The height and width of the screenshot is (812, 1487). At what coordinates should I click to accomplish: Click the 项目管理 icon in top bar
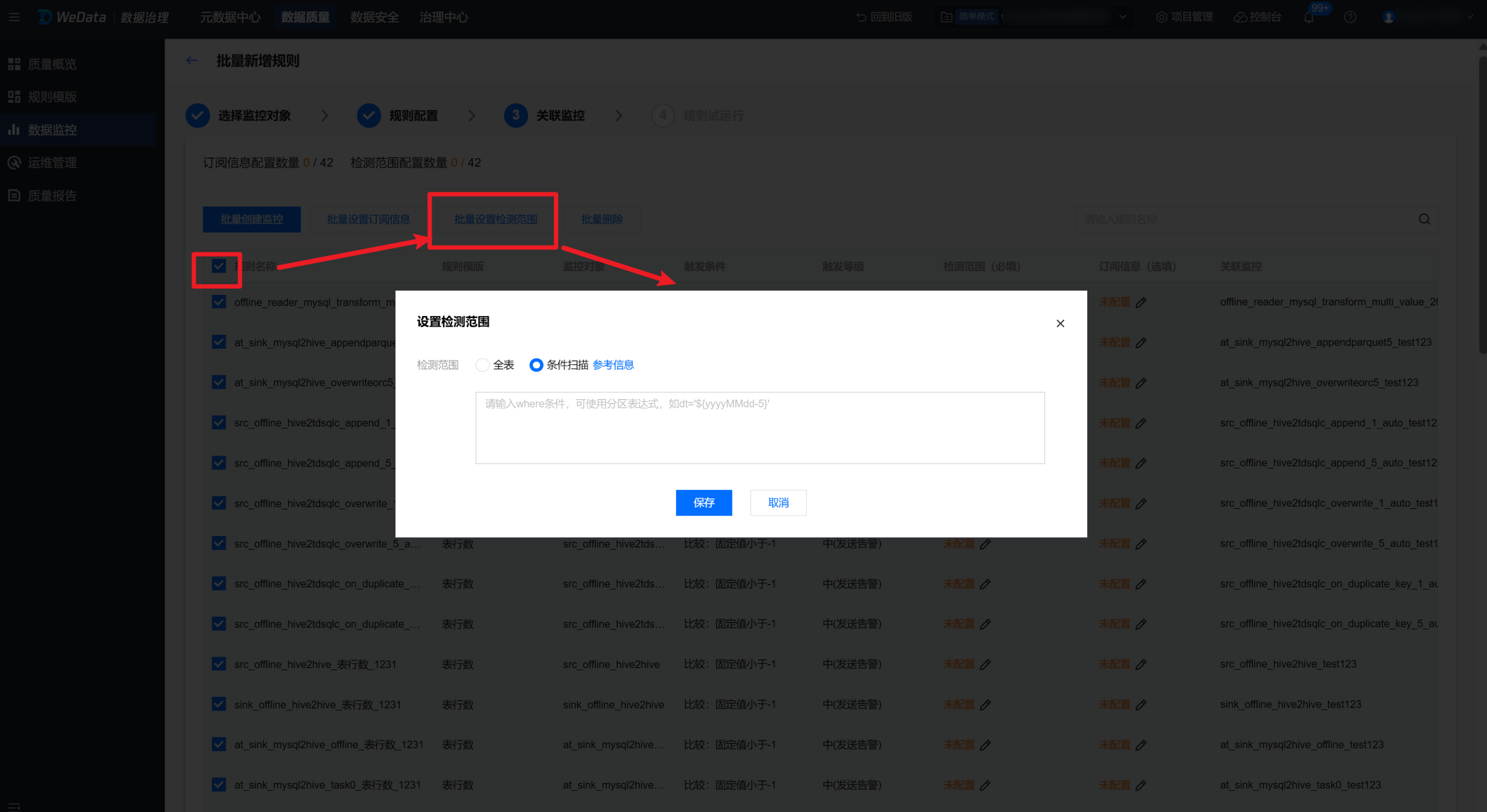pyautogui.click(x=1161, y=17)
